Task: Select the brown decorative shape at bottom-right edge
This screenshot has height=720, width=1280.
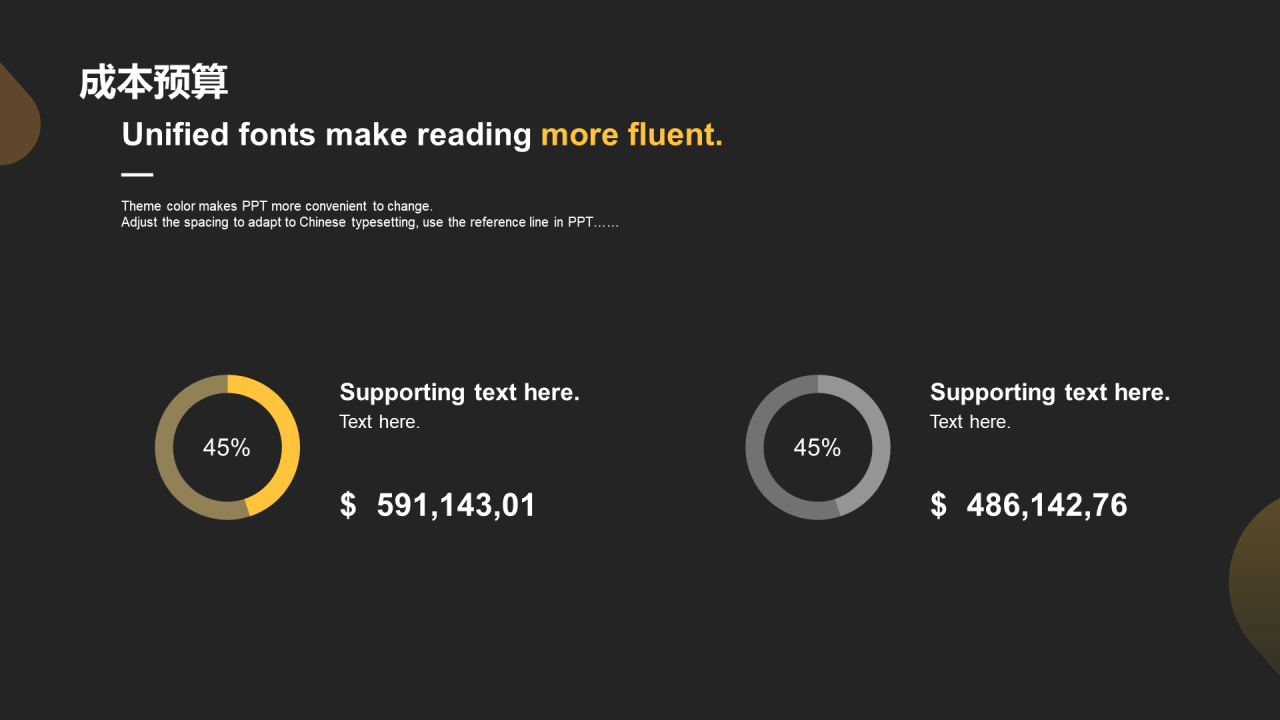Action: point(1256,586)
